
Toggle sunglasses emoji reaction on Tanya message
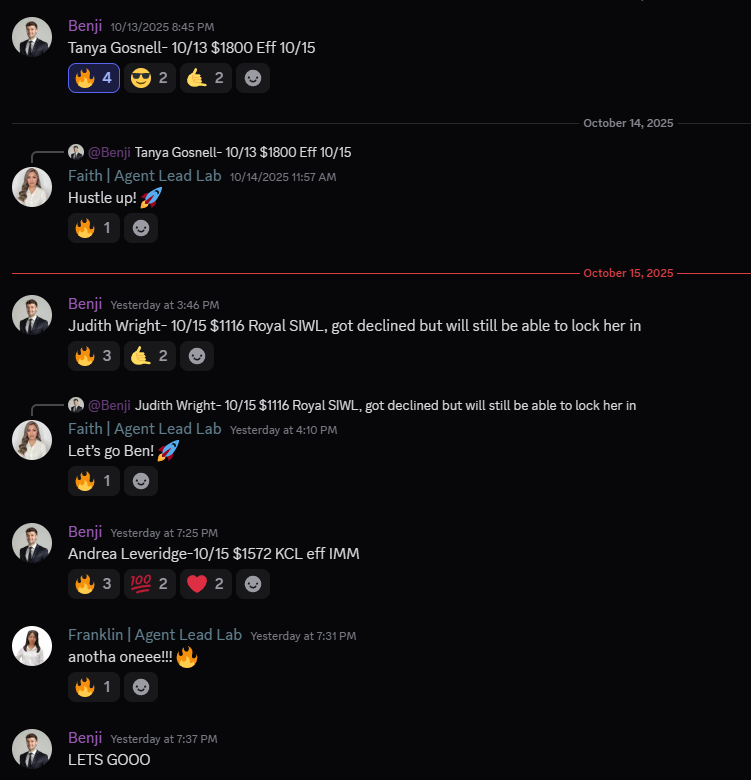click(150, 78)
